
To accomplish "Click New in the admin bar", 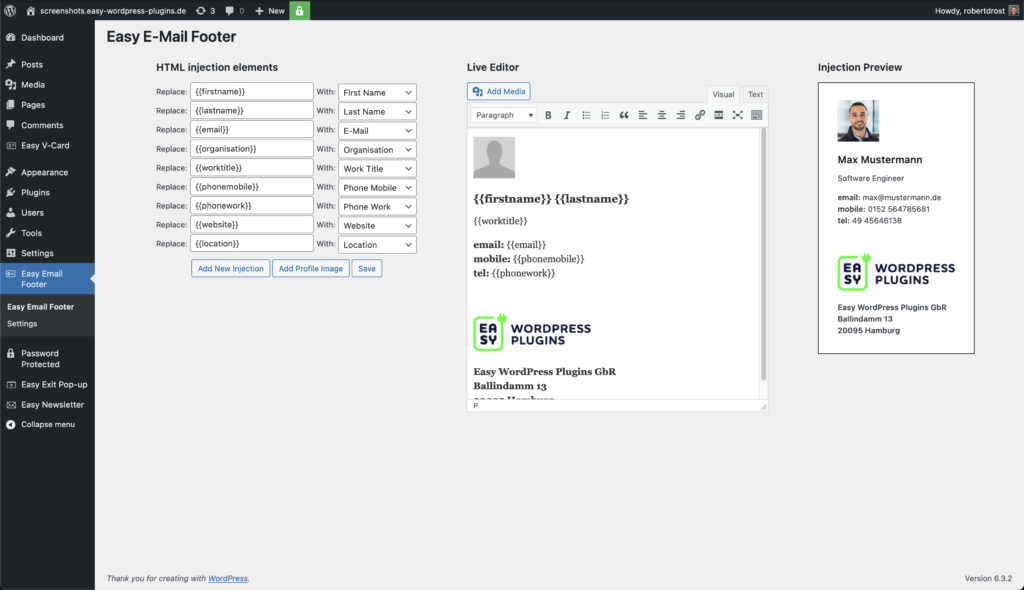I will pyautogui.click(x=270, y=10).
